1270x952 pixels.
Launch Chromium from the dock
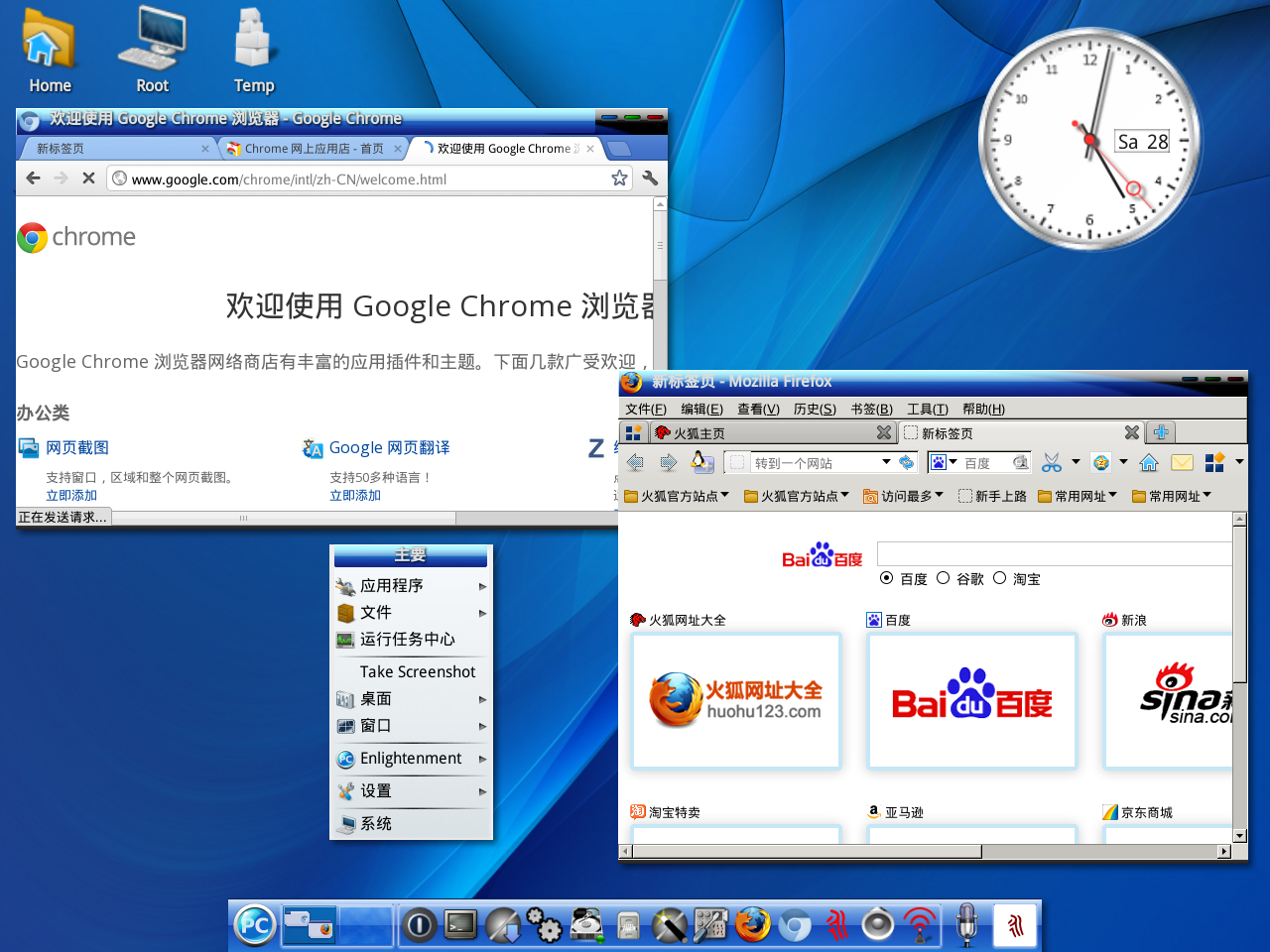[794, 926]
